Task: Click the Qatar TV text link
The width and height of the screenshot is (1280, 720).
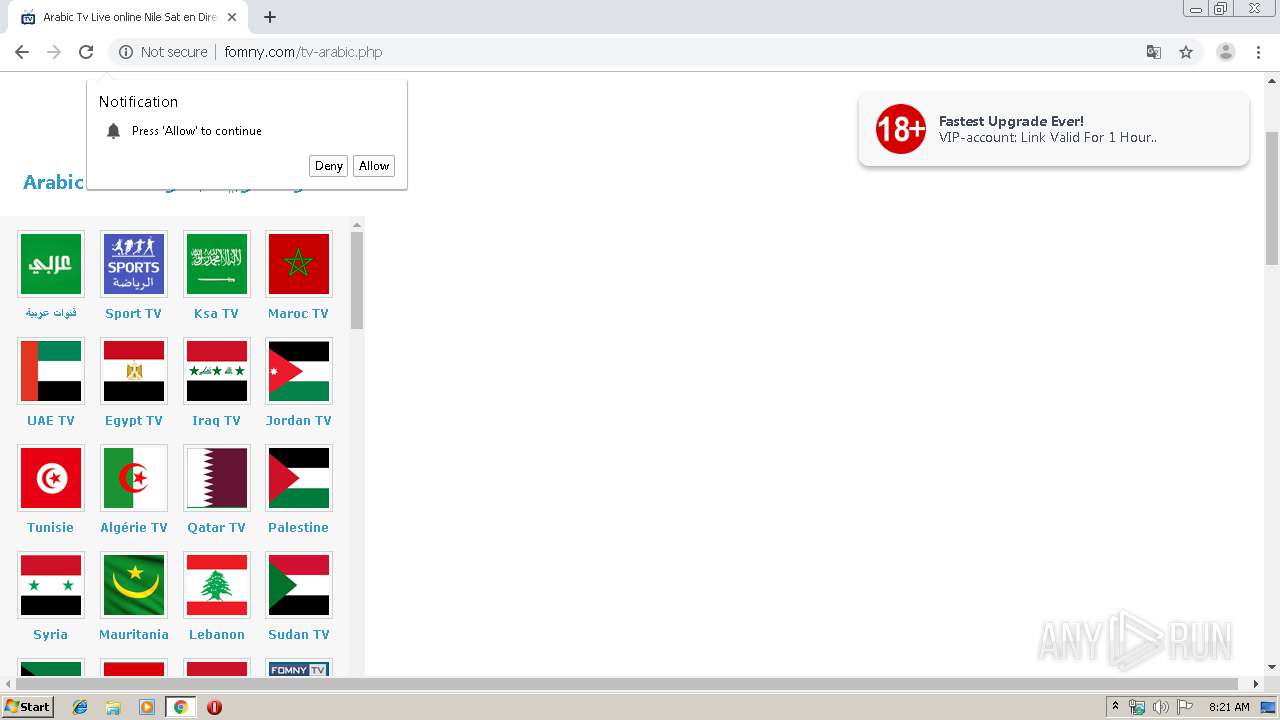Action: [x=216, y=527]
